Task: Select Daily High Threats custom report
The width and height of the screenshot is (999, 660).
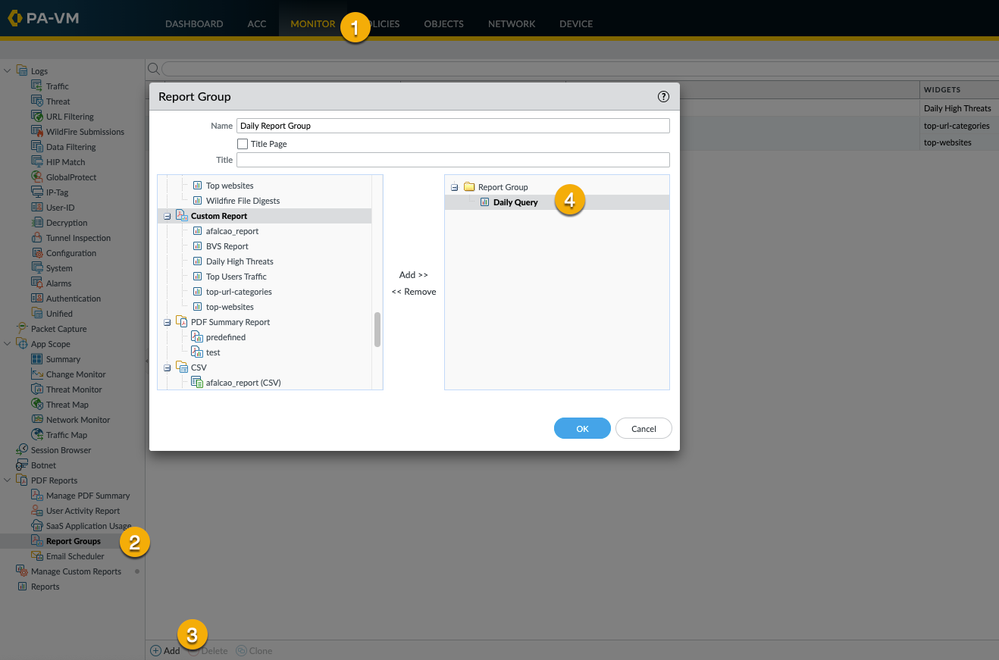Action: click(x=239, y=262)
